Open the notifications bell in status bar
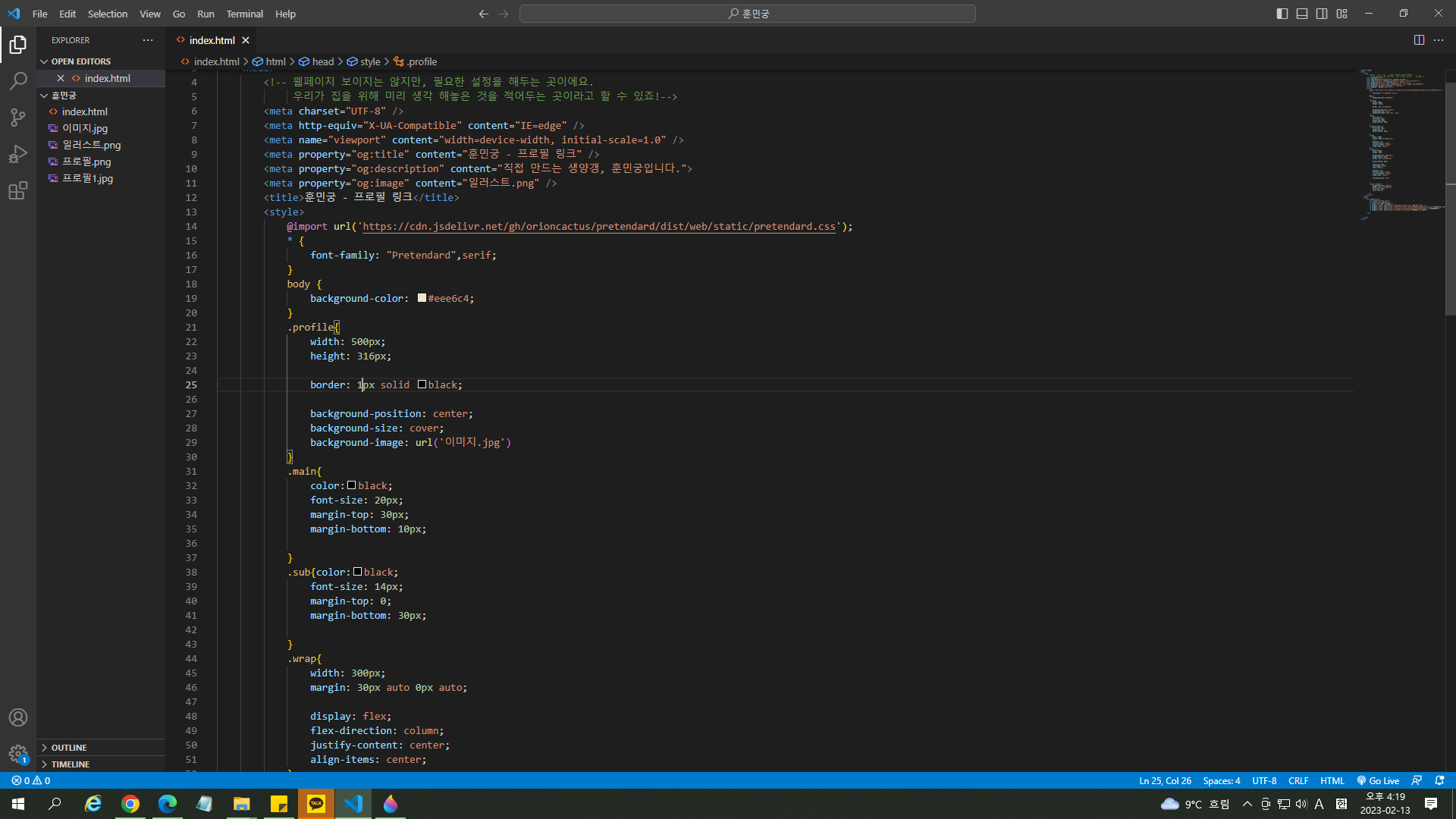1456x819 pixels. [1439, 780]
